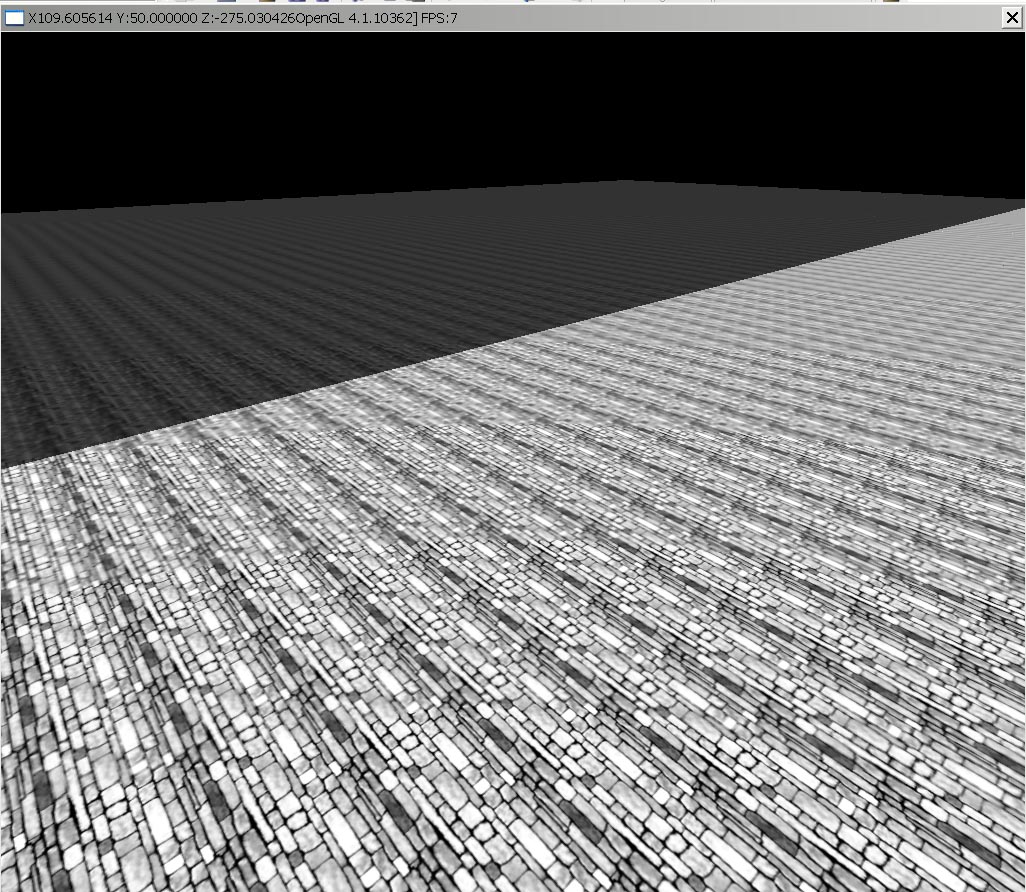Image resolution: width=1026 pixels, height=892 pixels.
Task: Click the left end of the dark terrain horizon
Action: coord(5,213)
